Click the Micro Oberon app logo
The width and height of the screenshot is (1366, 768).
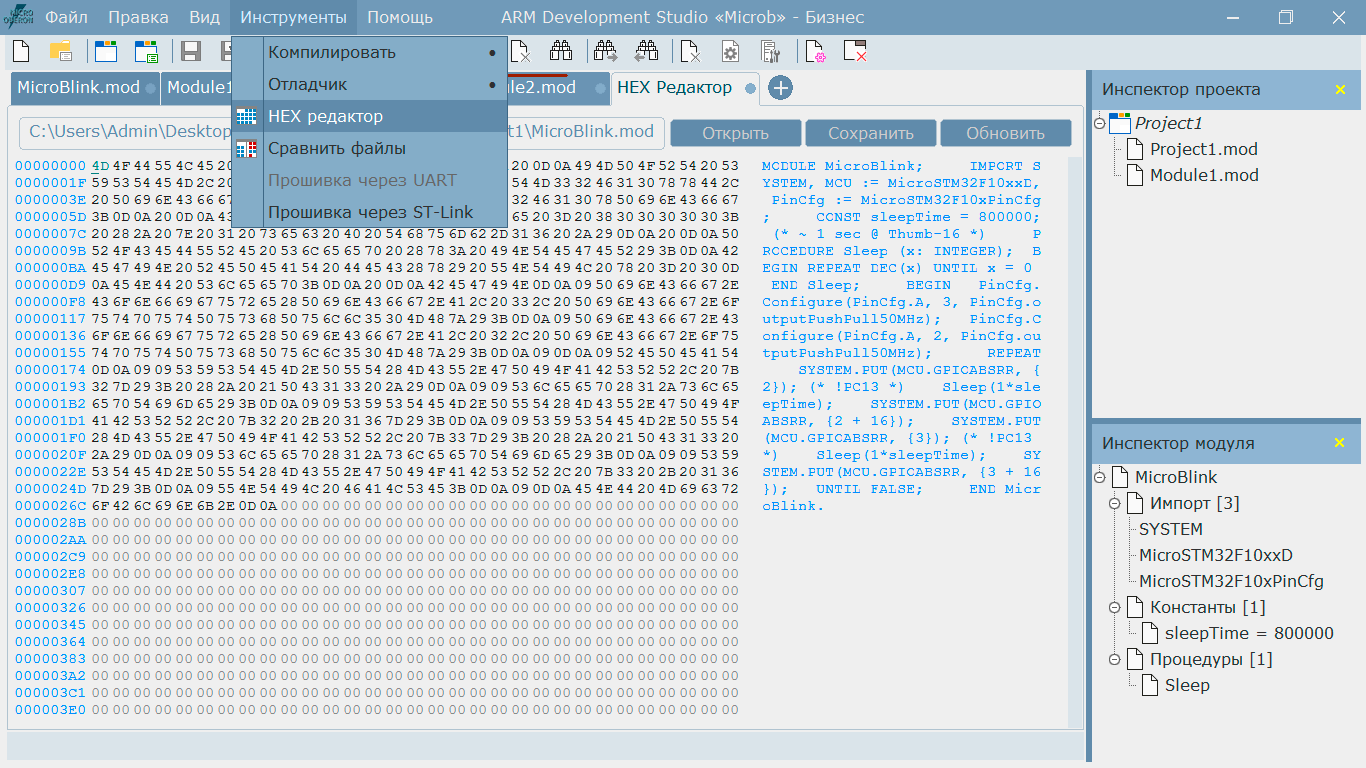tap(19, 17)
